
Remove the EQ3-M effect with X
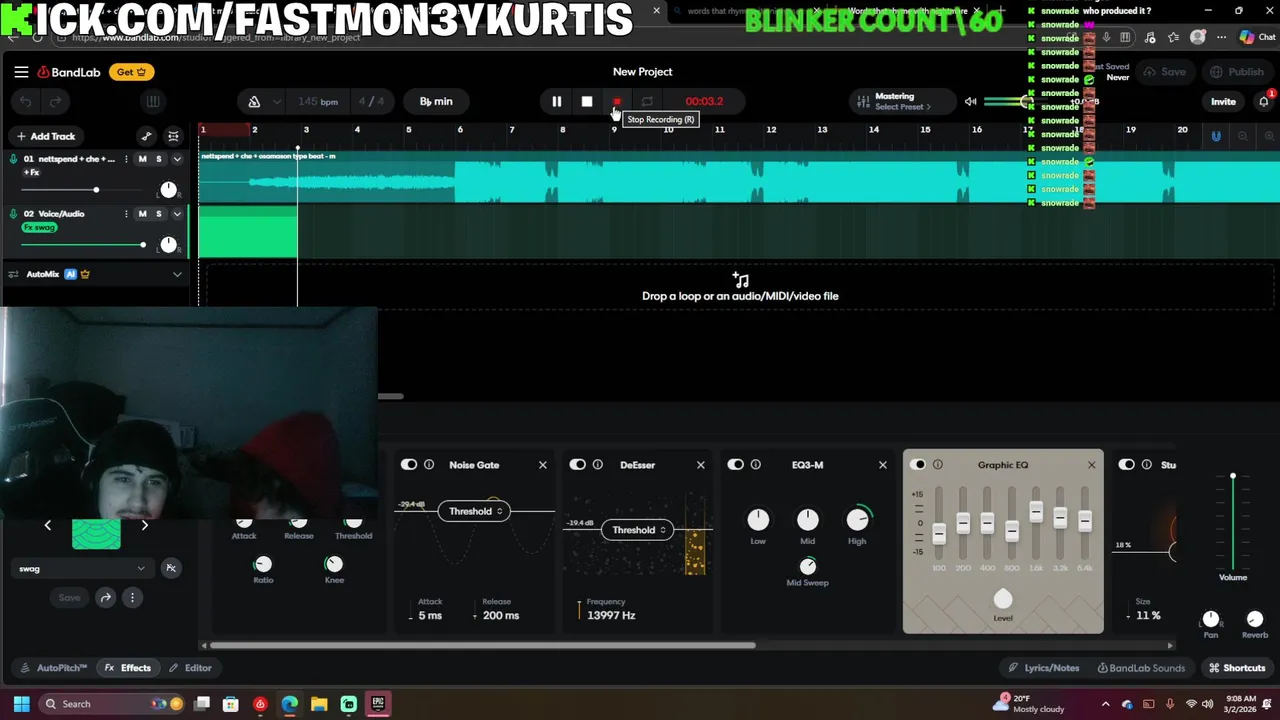tap(883, 465)
